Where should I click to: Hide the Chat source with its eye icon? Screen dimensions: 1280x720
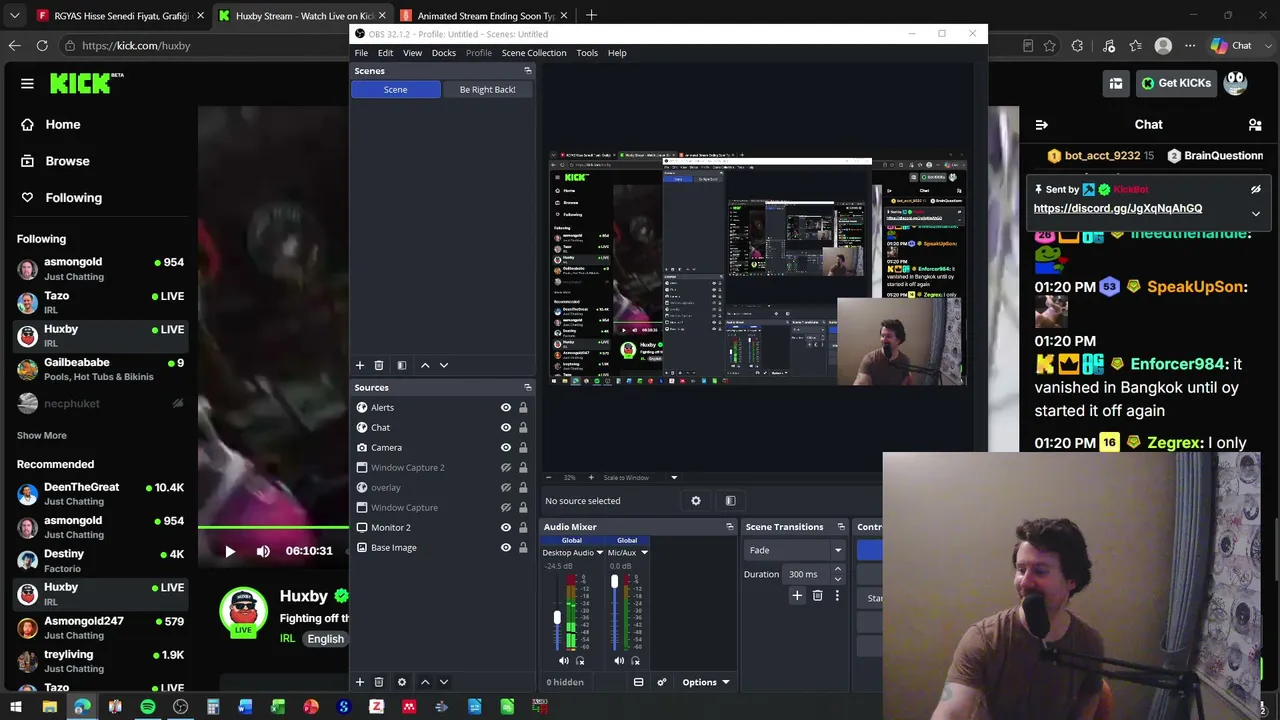coord(506,428)
